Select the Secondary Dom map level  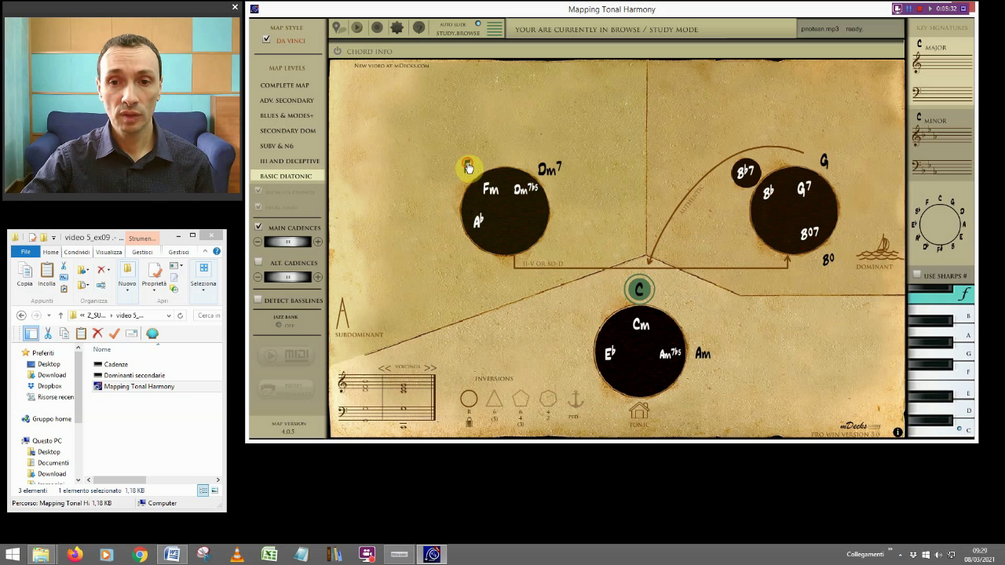[x=287, y=131]
